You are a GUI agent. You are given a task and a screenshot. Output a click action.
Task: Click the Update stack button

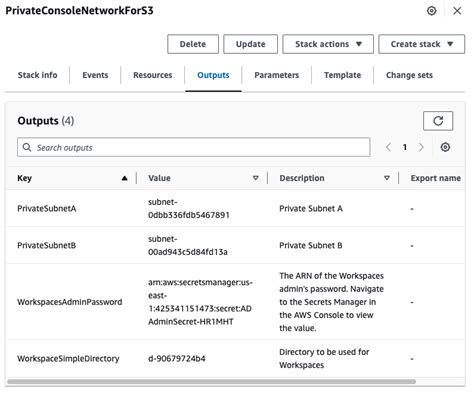(x=250, y=44)
